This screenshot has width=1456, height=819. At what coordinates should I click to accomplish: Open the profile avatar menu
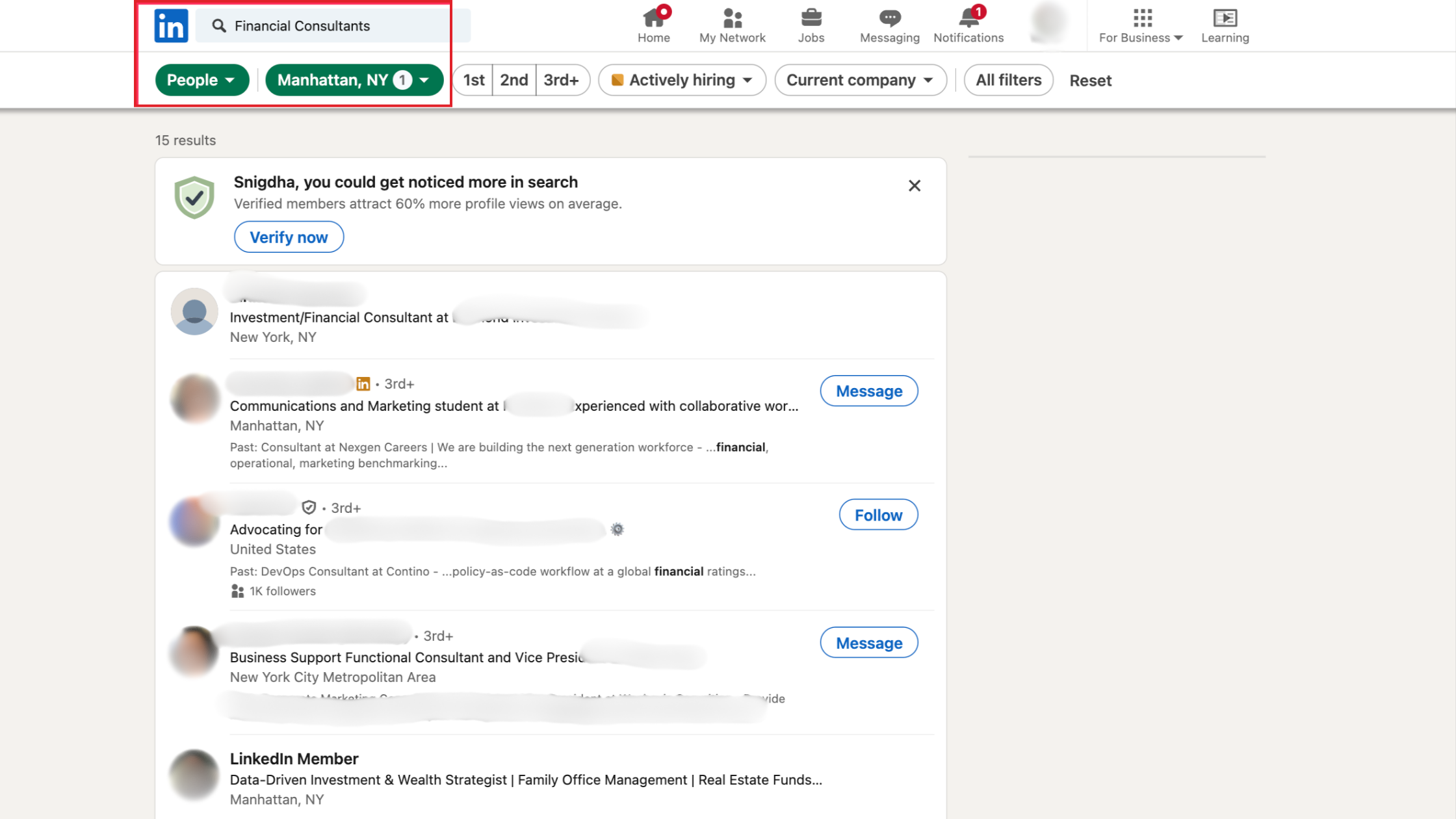click(1048, 23)
